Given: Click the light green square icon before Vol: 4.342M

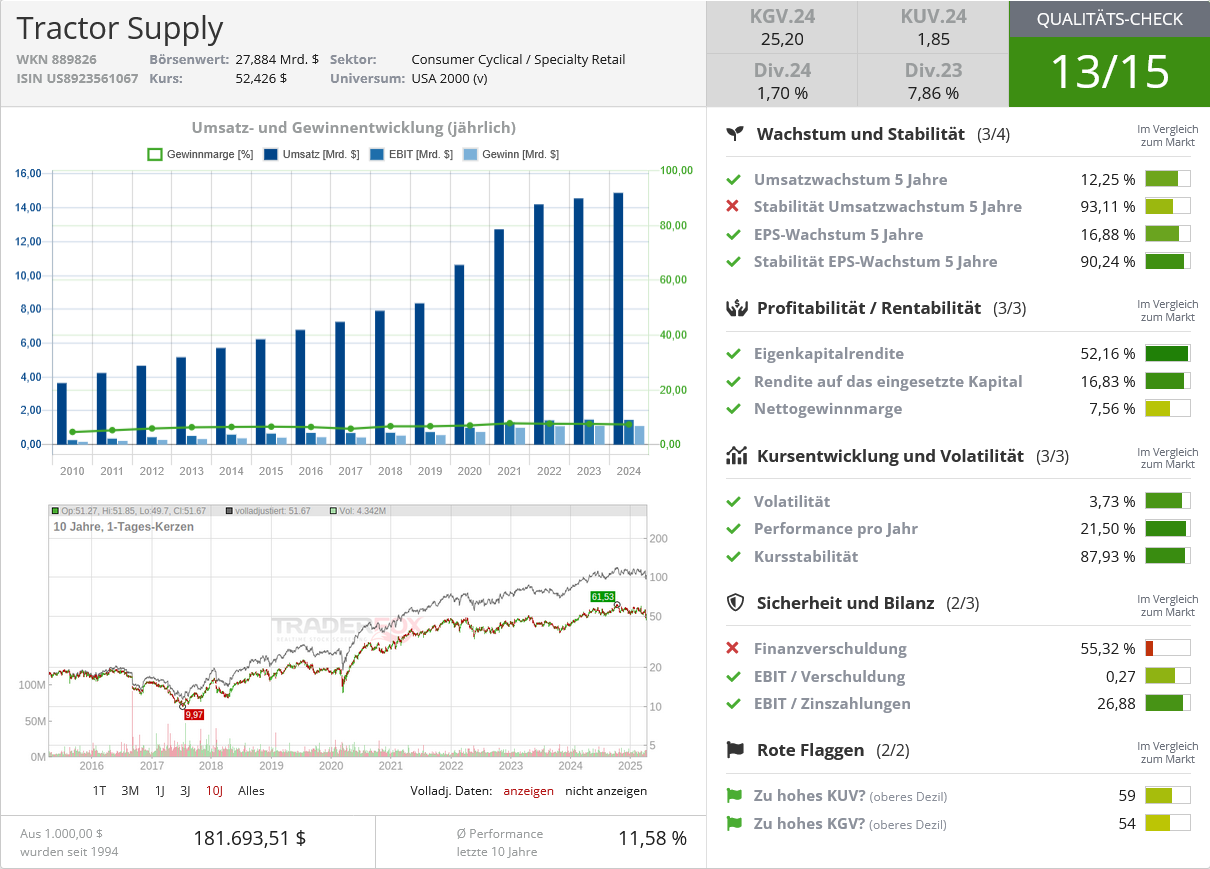Looking at the screenshot, I should coord(333,511).
